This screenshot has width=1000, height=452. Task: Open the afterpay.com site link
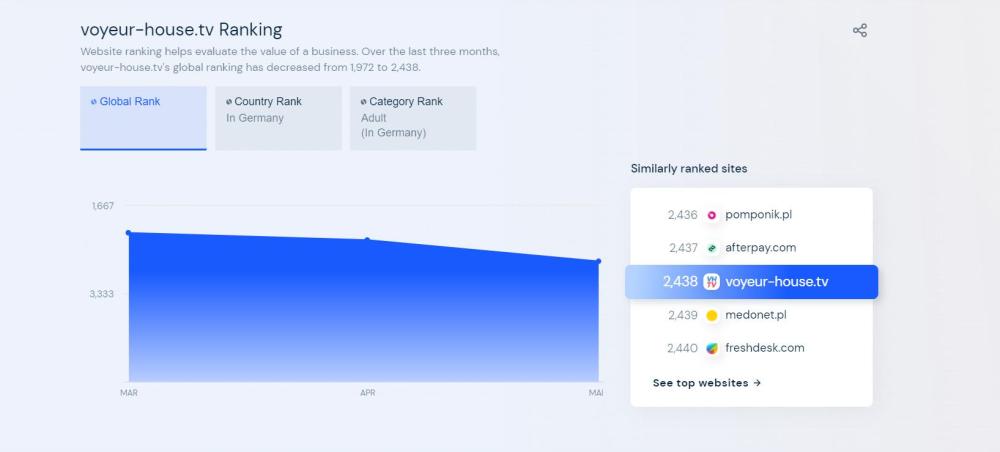(x=760, y=248)
